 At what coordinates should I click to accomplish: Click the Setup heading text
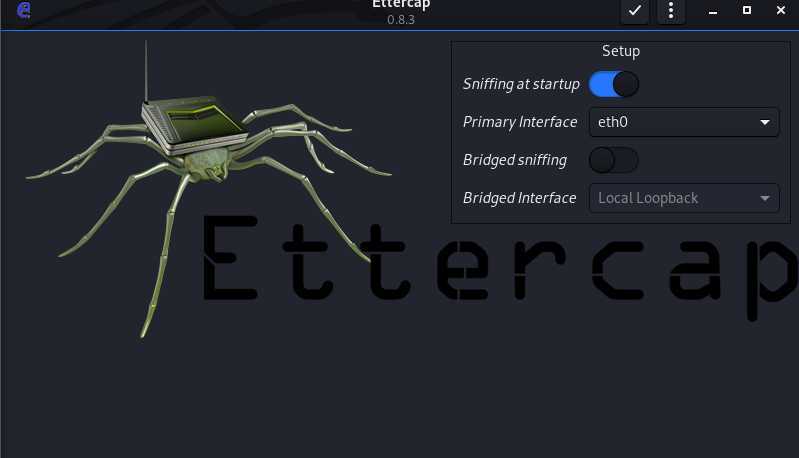pos(621,51)
